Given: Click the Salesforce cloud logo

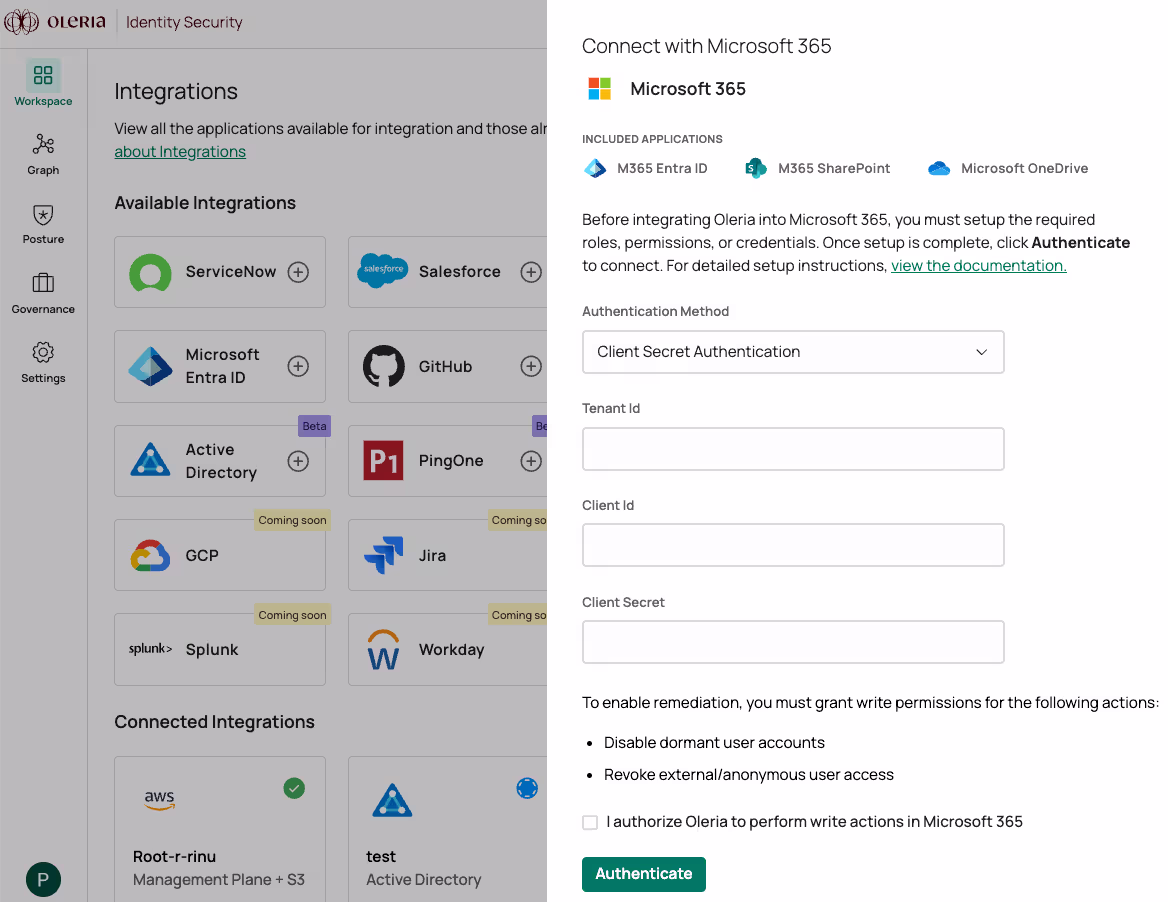Looking at the screenshot, I should [x=383, y=270].
